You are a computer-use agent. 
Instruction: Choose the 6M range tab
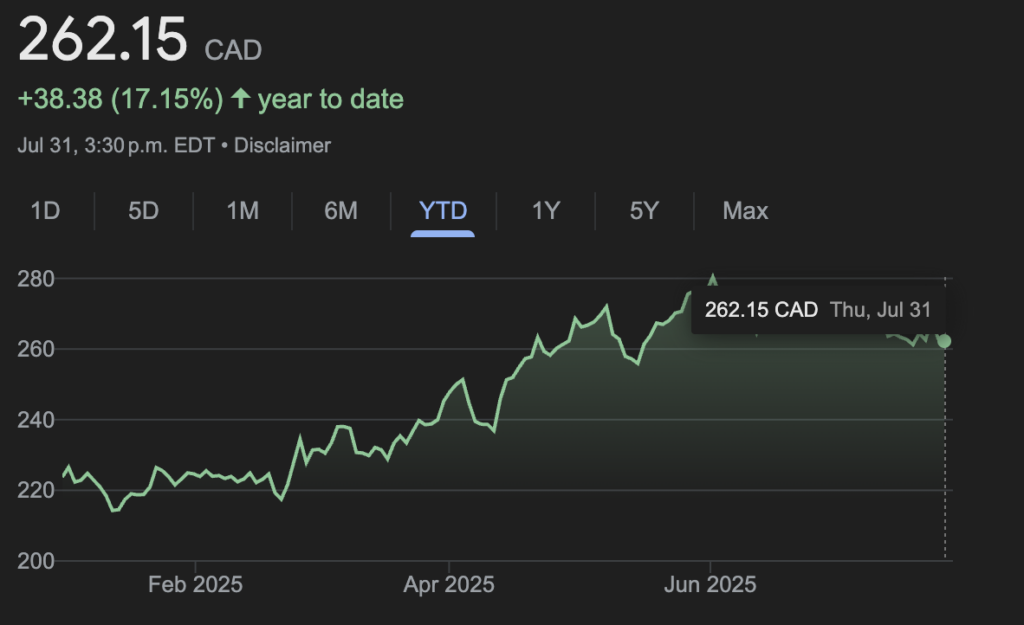(x=341, y=211)
